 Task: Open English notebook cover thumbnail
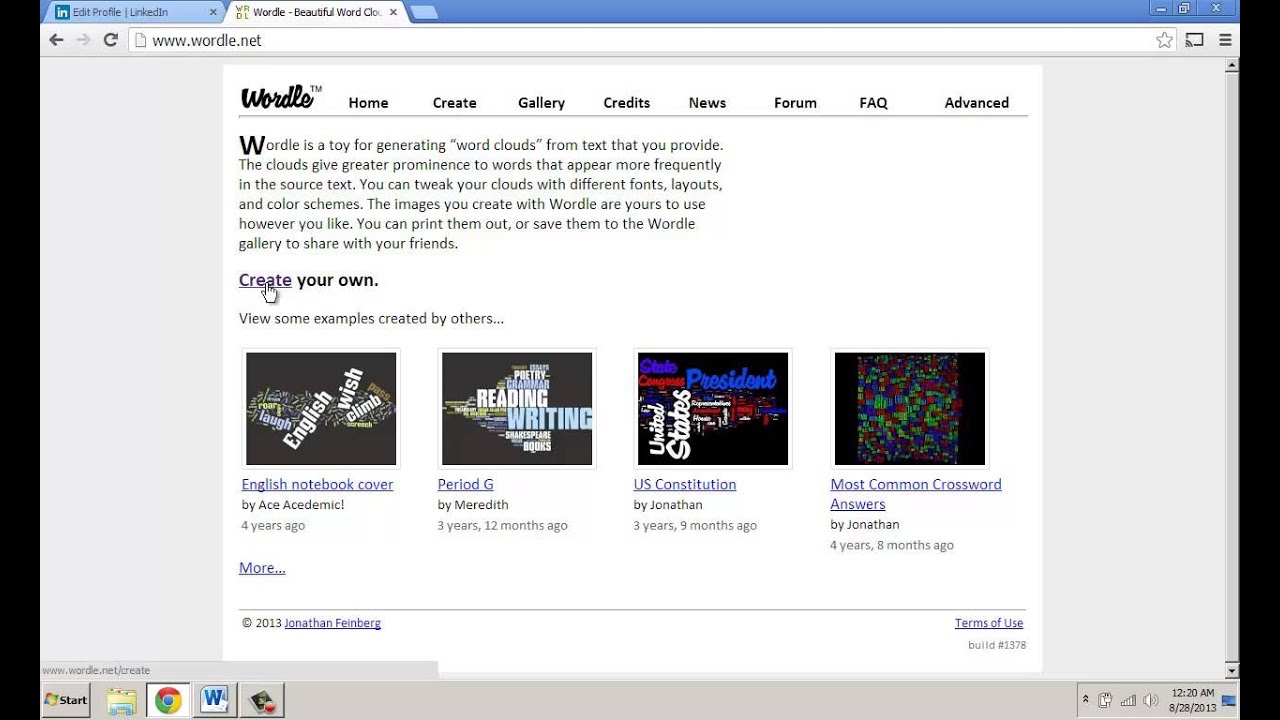321,408
